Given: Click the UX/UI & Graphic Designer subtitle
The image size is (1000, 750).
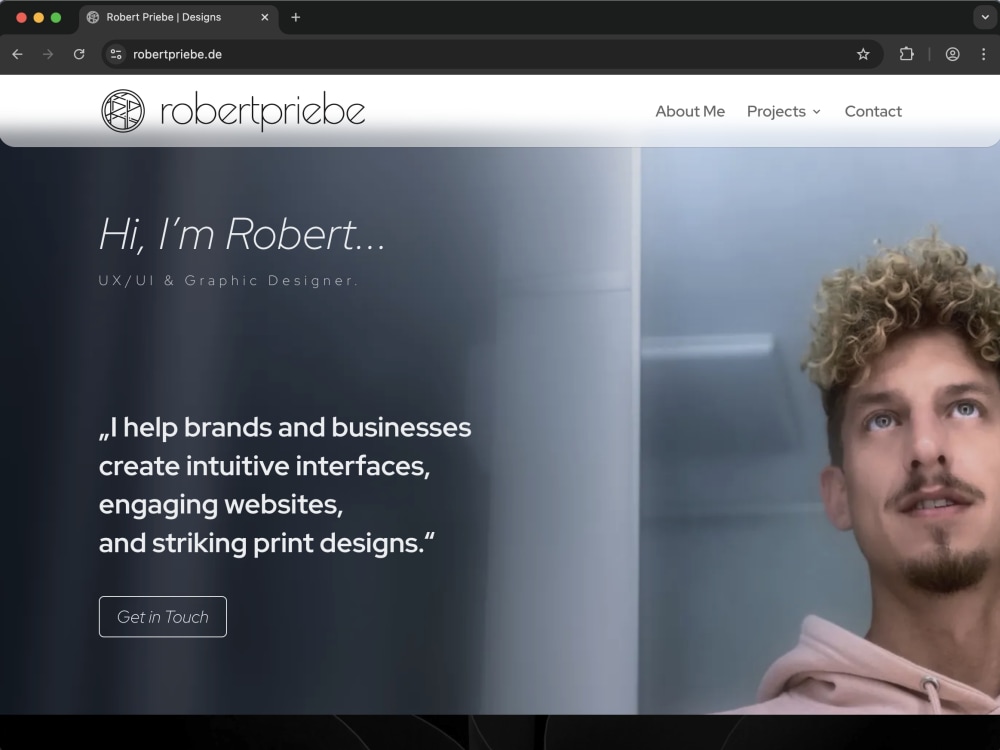Looking at the screenshot, I should [x=228, y=281].
